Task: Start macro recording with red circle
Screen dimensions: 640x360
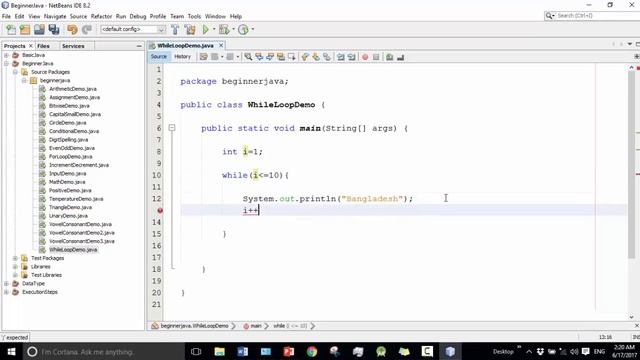Action: point(365,57)
